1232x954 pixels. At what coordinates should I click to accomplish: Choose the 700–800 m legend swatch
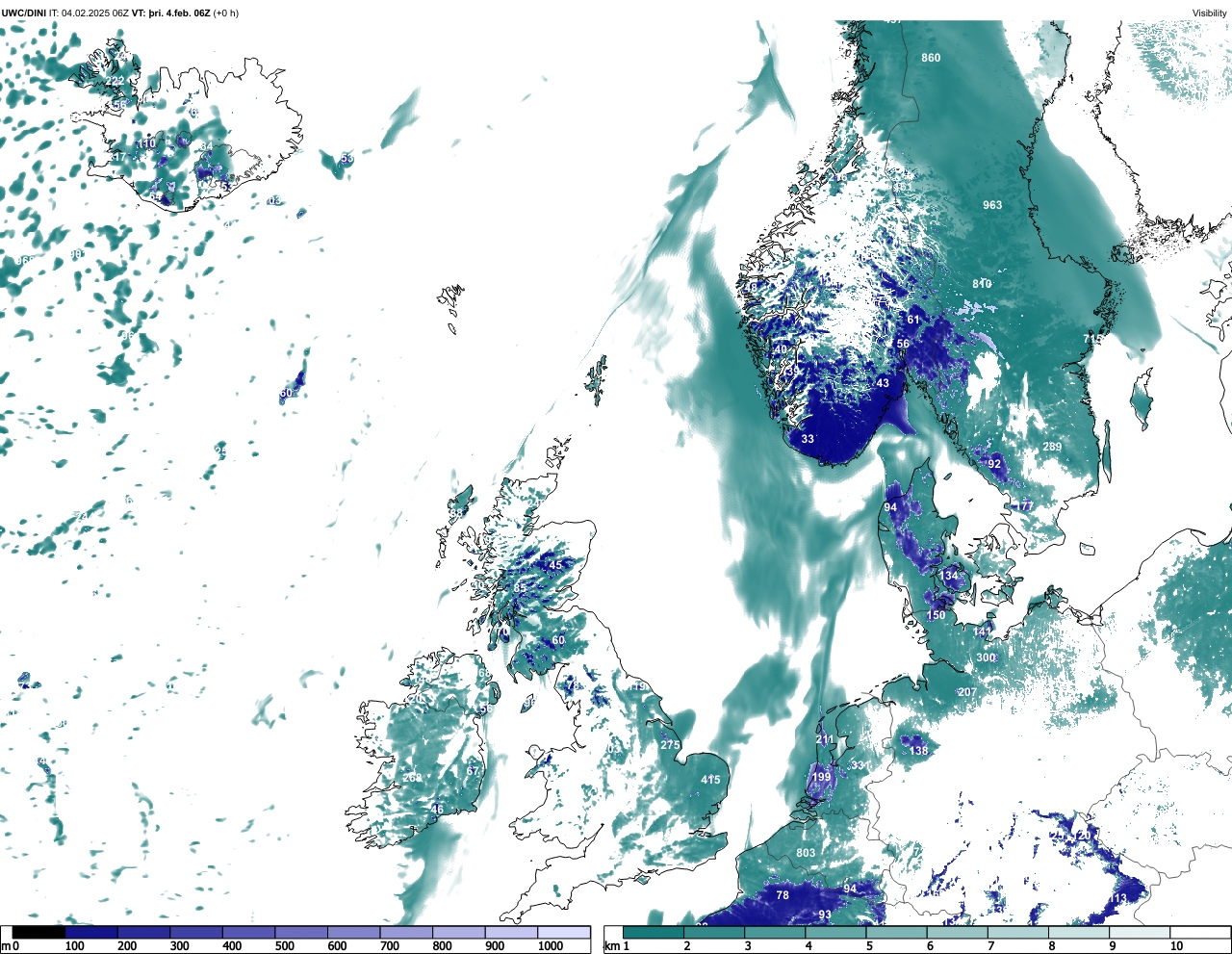[406, 932]
